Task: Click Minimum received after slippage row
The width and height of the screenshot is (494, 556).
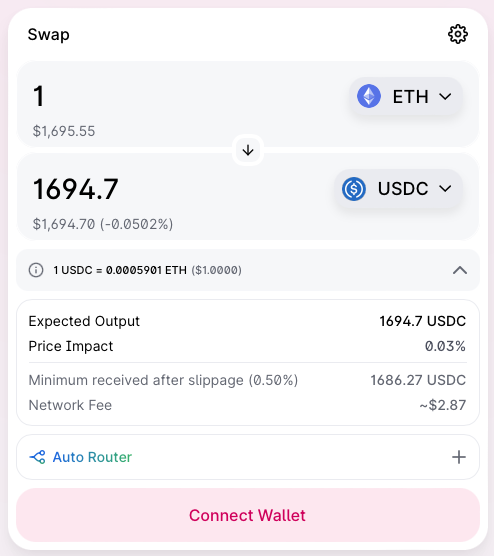Action: coord(247,380)
